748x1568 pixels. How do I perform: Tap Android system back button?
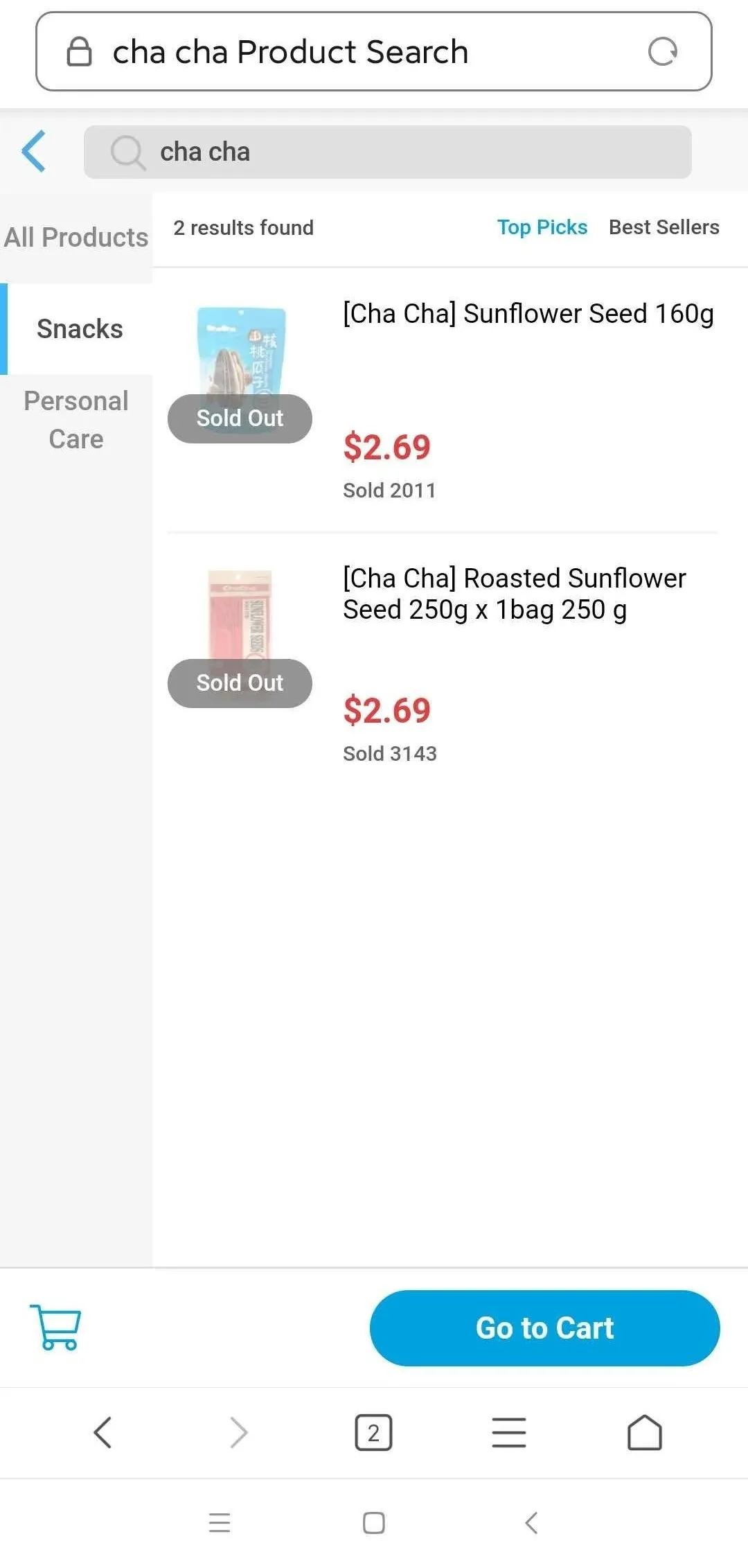531,1522
